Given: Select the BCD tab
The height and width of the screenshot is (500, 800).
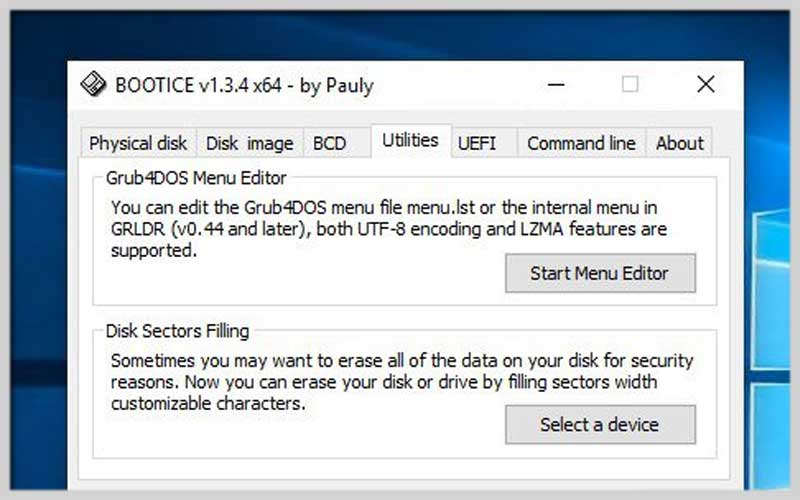Looking at the screenshot, I should point(330,143).
